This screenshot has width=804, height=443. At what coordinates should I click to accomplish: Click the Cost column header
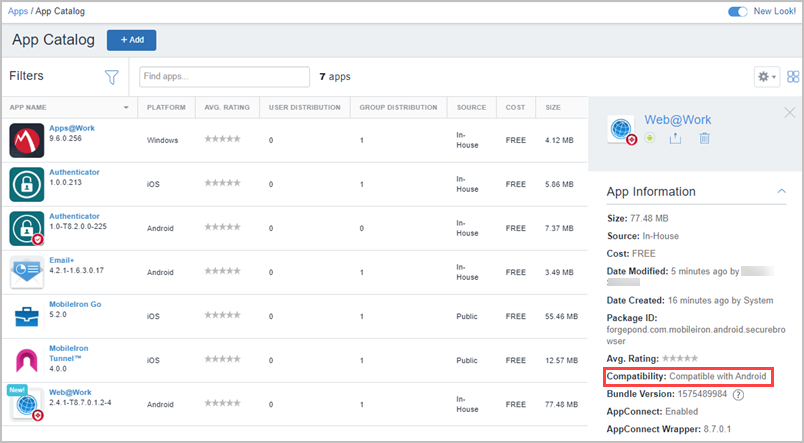coord(515,108)
